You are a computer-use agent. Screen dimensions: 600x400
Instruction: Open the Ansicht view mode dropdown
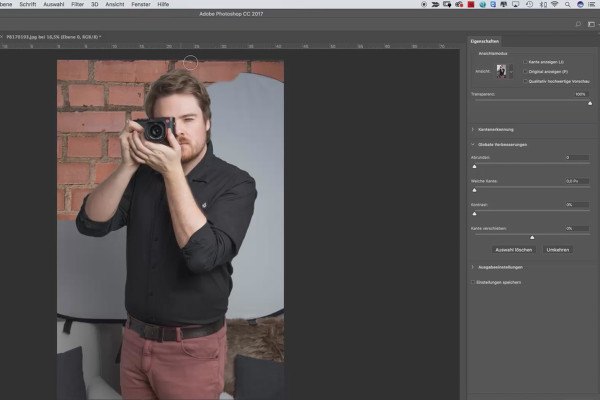(x=511, y=72)
